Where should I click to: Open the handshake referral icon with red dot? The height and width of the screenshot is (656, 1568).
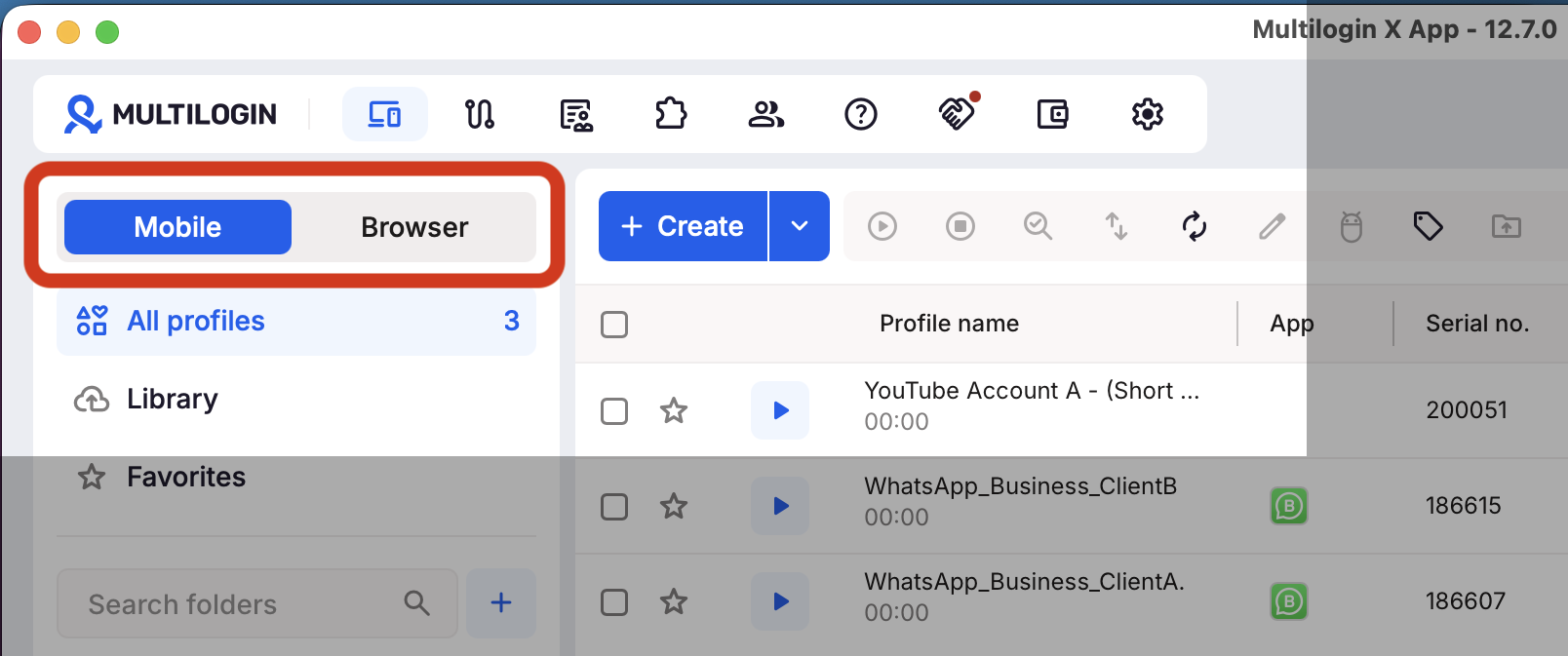coord(957,112)
